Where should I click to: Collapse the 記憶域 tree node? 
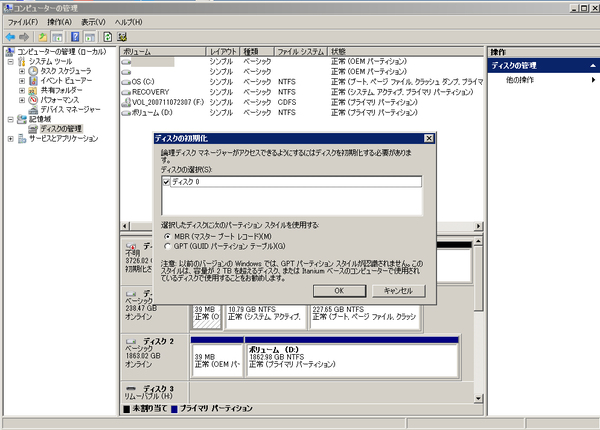pos(10,119)
